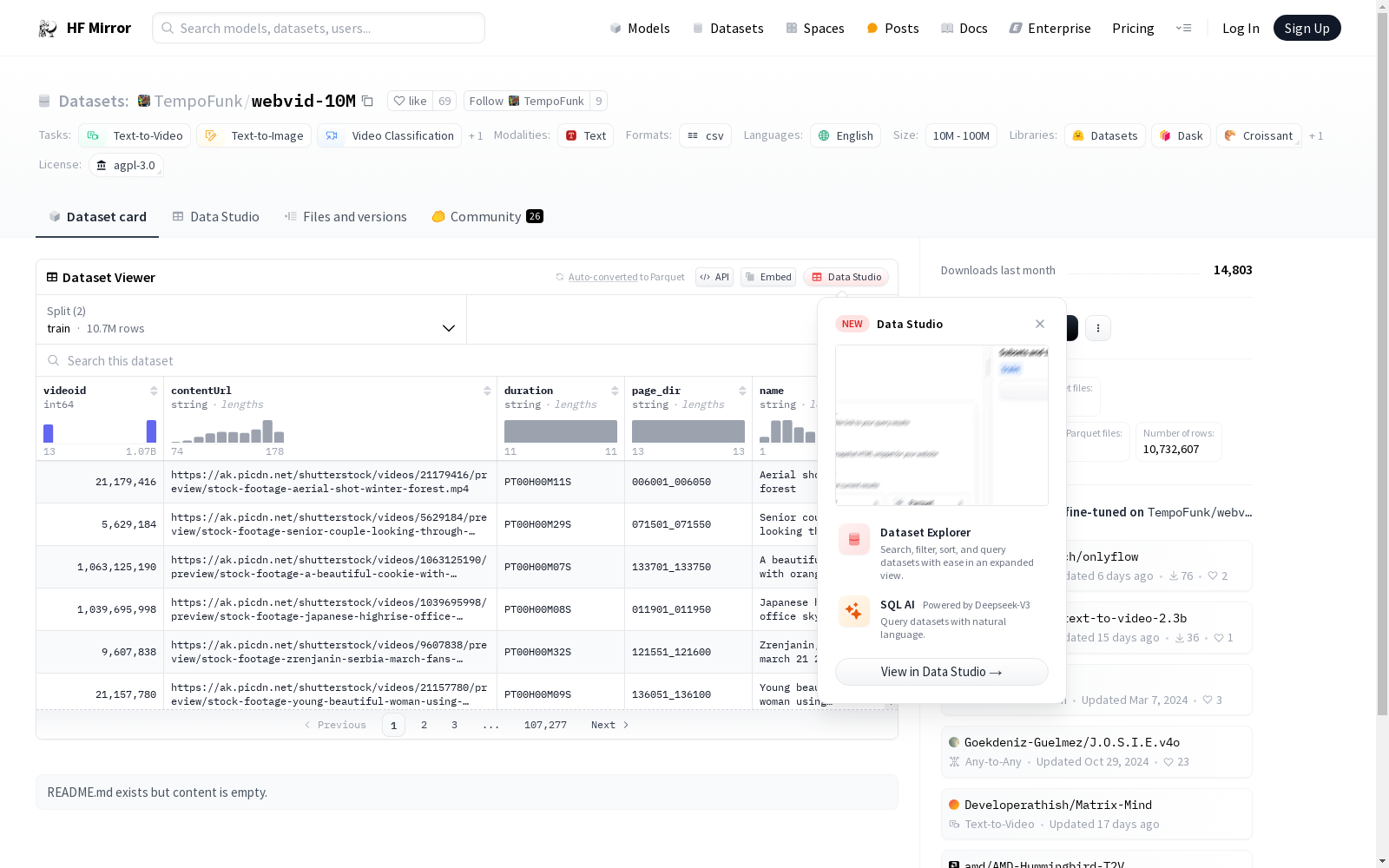Focus the search models, datasets, users field

(319, 28)
